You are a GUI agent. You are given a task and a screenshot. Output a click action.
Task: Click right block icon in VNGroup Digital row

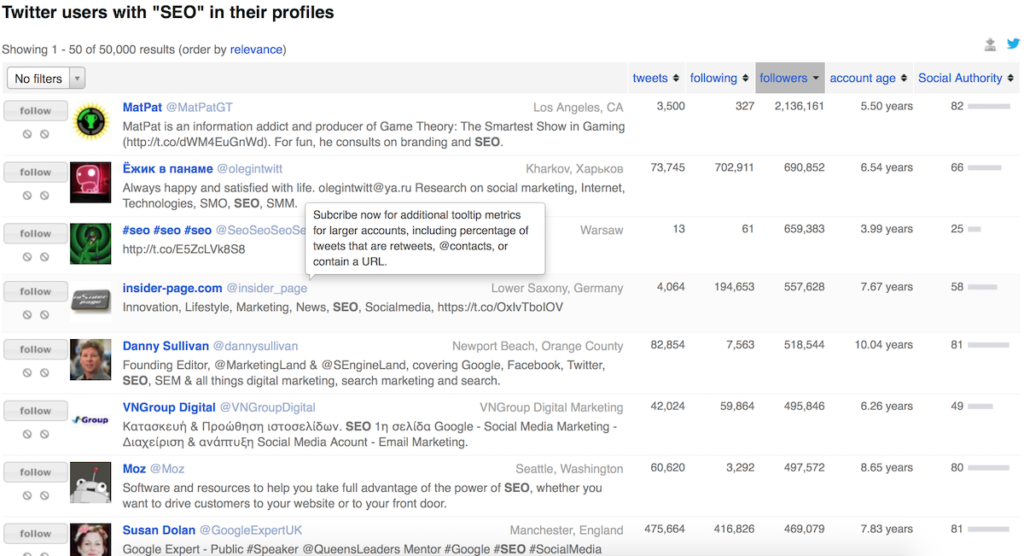44,434
